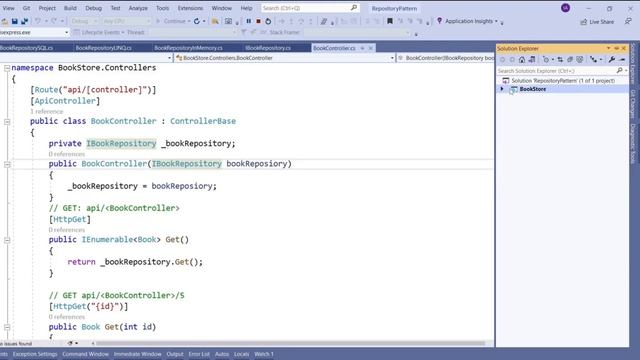
Task: Open Solution Explorer window options dropdown
Action: (609, 48)
